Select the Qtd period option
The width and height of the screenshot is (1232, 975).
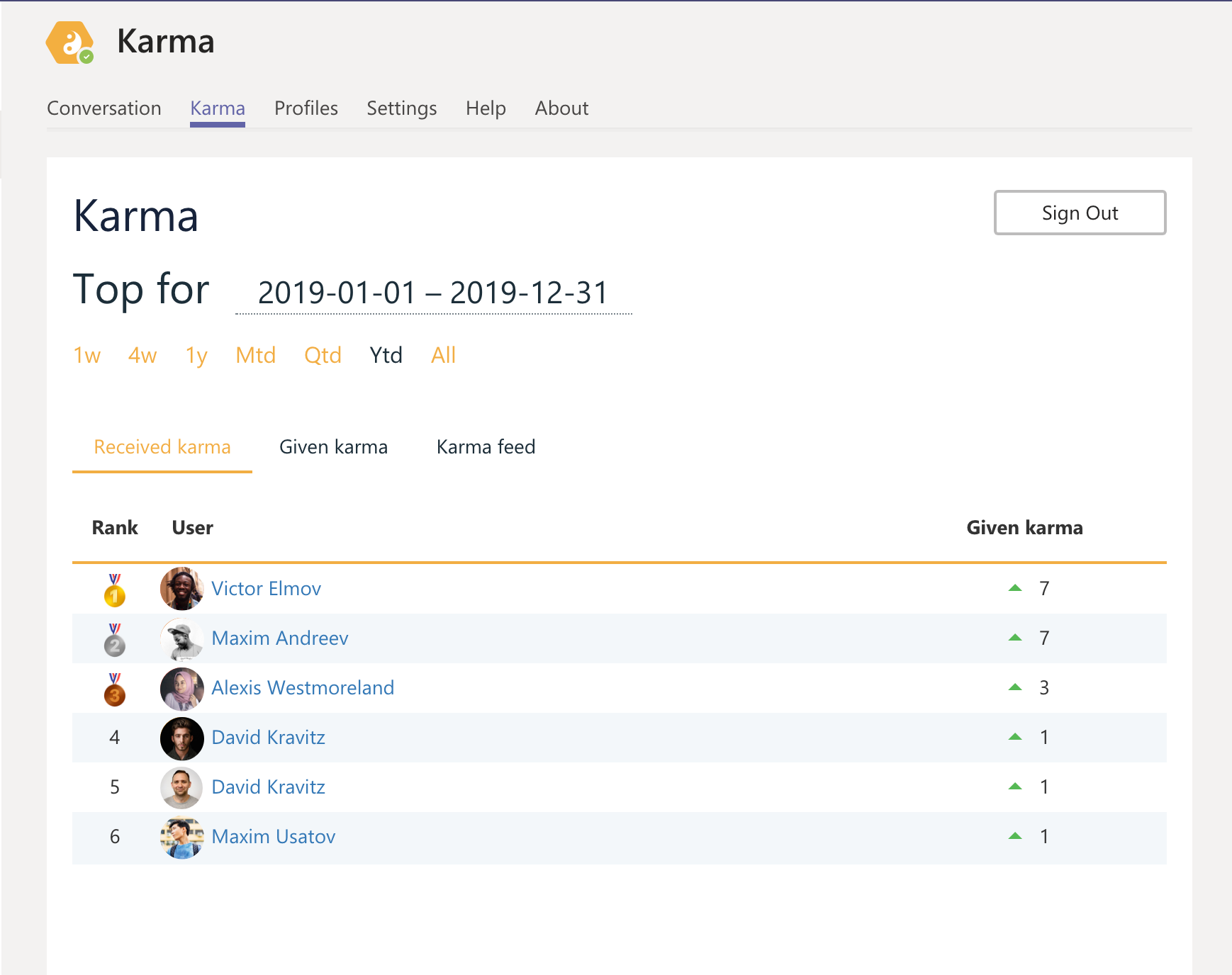click(x=323, y=356)
